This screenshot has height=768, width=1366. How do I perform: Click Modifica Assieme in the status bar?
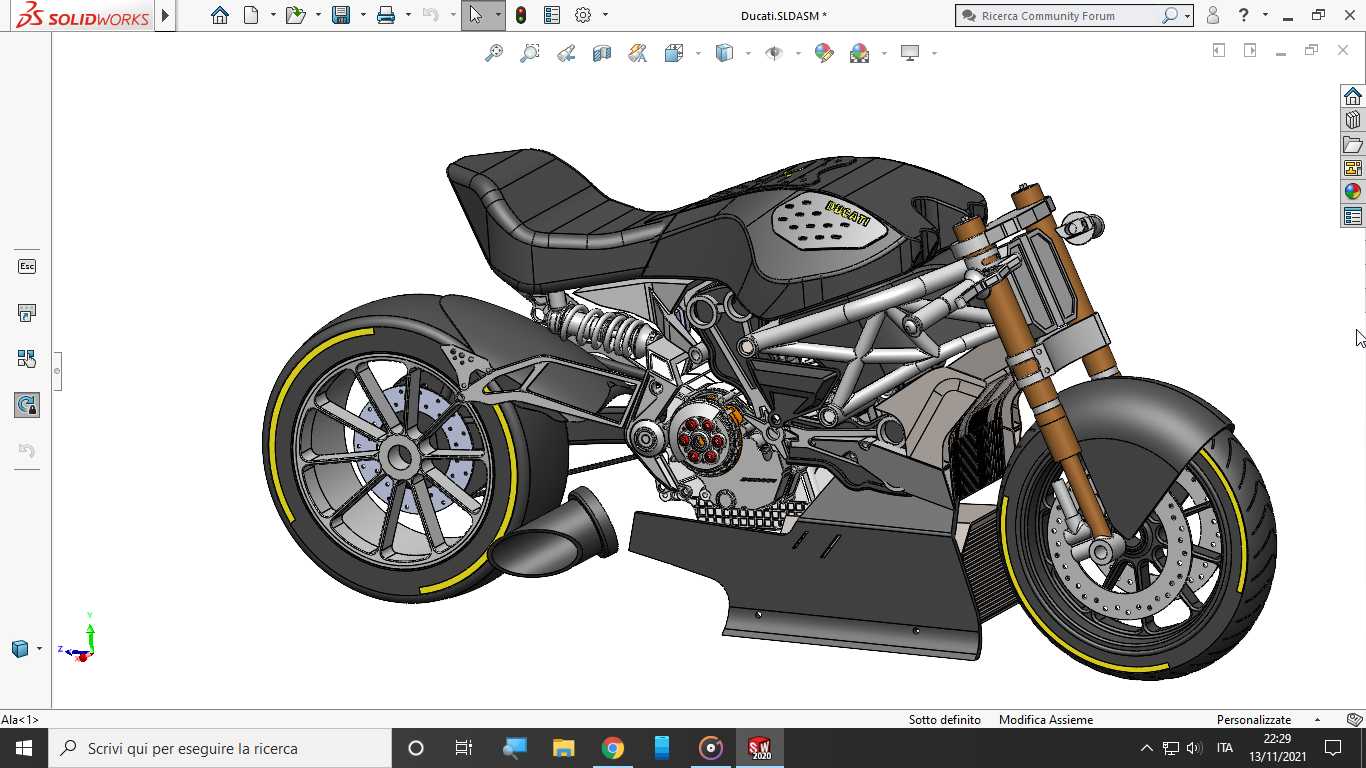click(x=1046, y=719)
